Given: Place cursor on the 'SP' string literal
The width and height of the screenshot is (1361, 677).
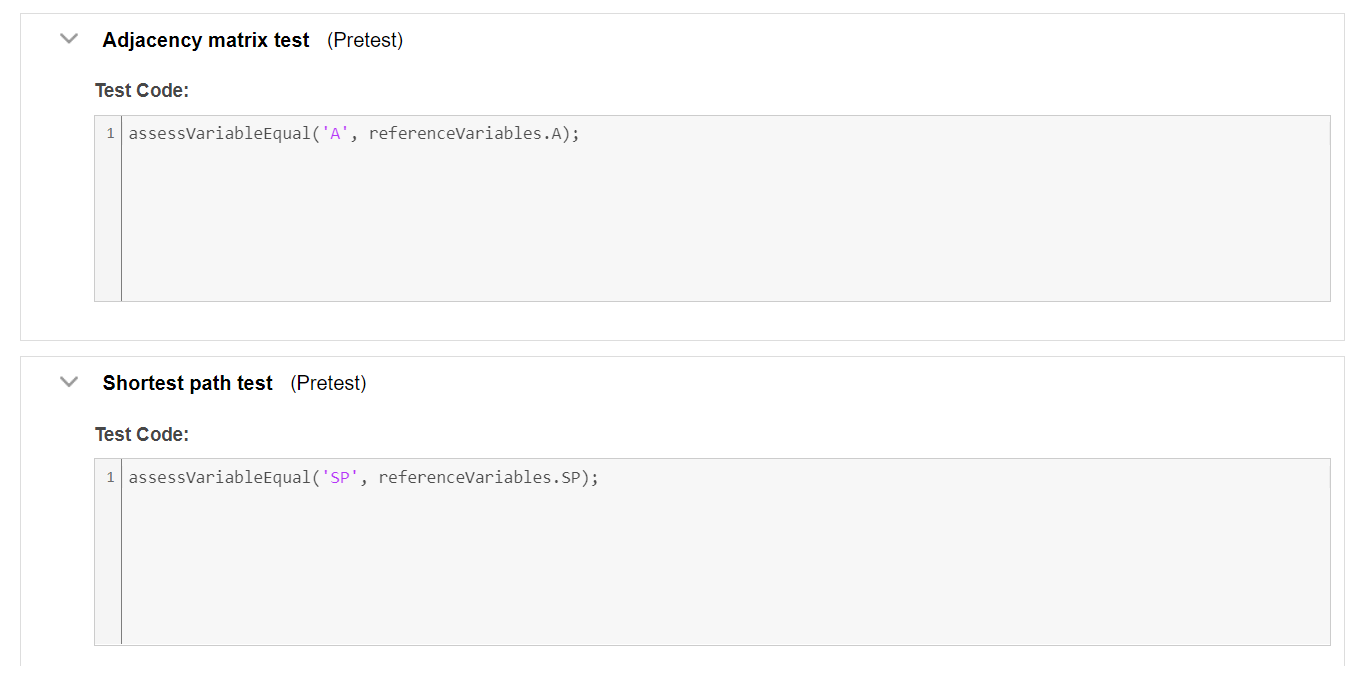Looking at the screenshot, I should pos(340,478).
